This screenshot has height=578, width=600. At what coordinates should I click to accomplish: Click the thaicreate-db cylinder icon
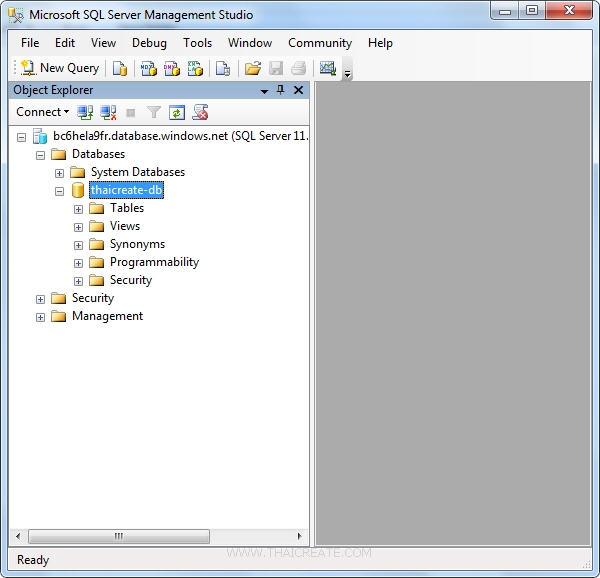tap(78, 190)
